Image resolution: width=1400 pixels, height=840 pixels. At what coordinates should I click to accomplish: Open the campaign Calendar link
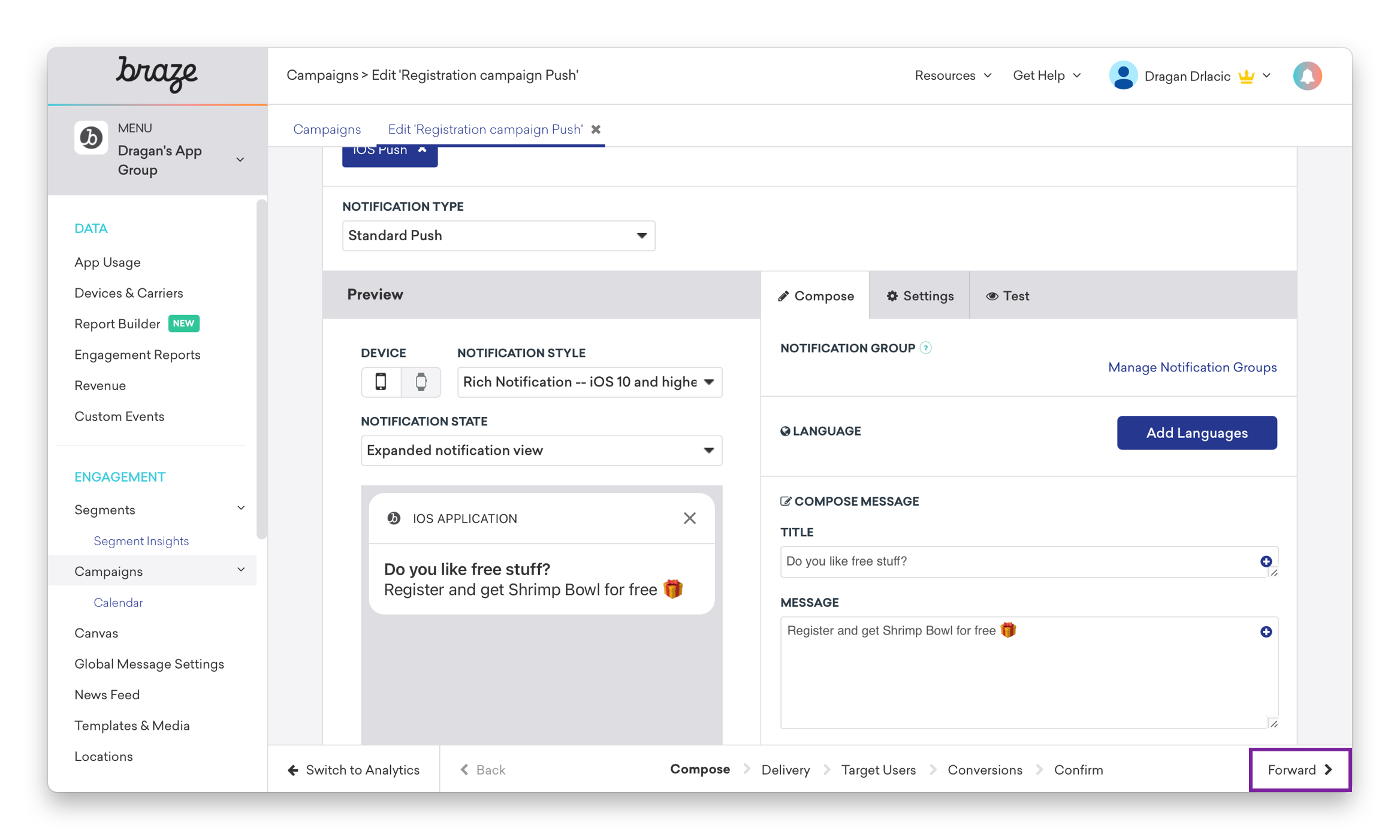pyautogui.click(x=118, y=603)
